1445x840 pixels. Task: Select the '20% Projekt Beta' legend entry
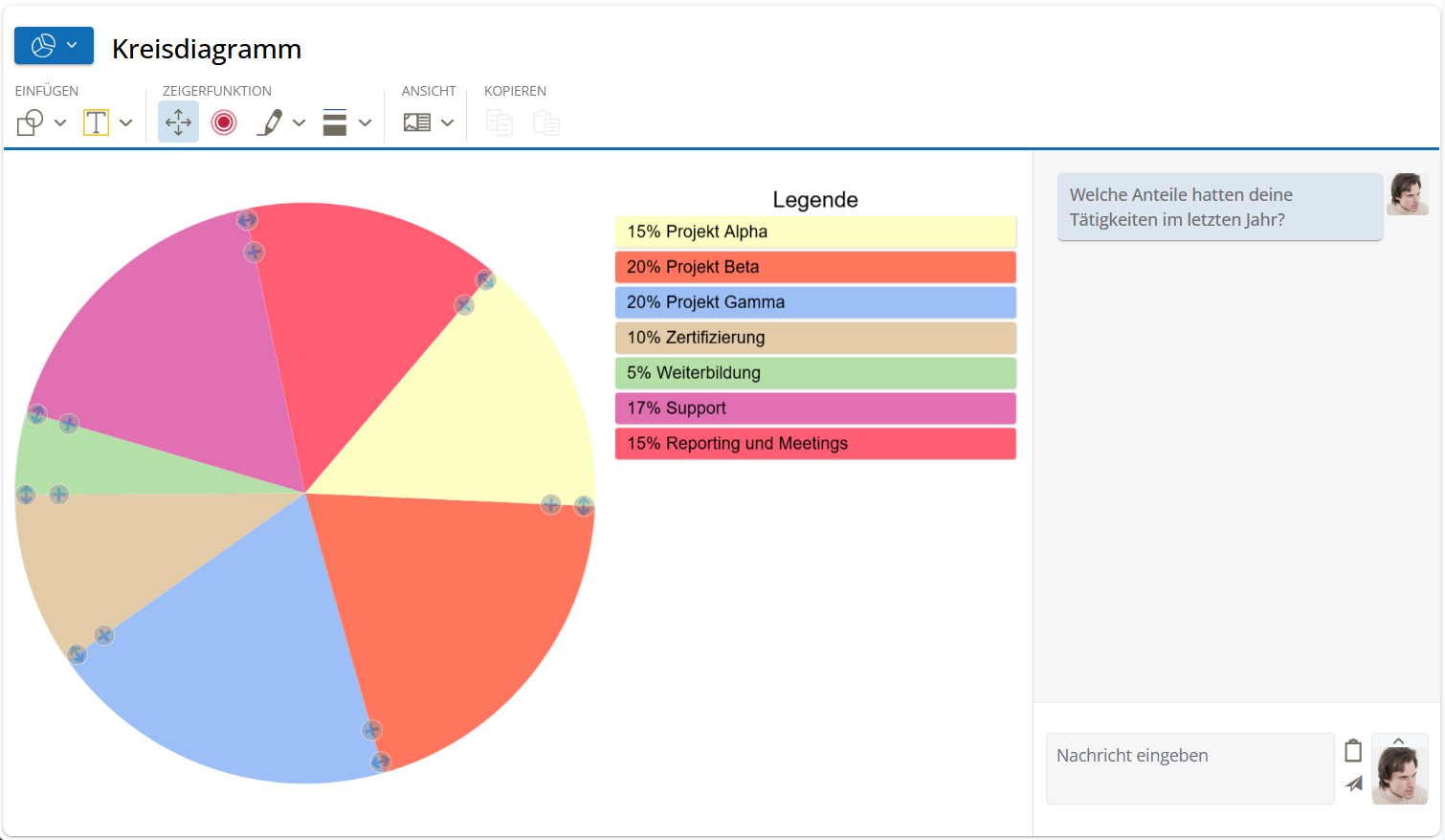[814, 267]
